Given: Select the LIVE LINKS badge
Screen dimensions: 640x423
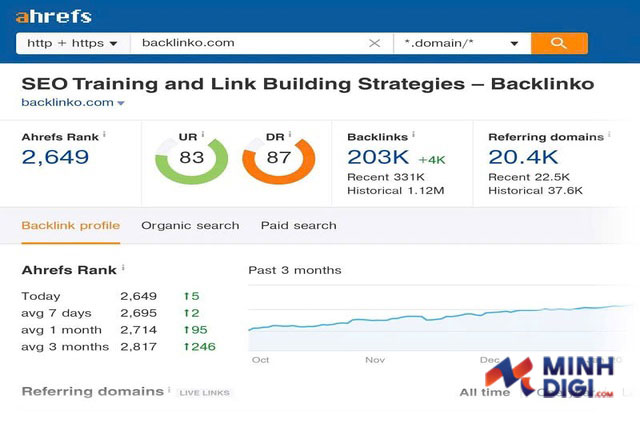Looking at the screenshot, I should [x=204, y=393].
